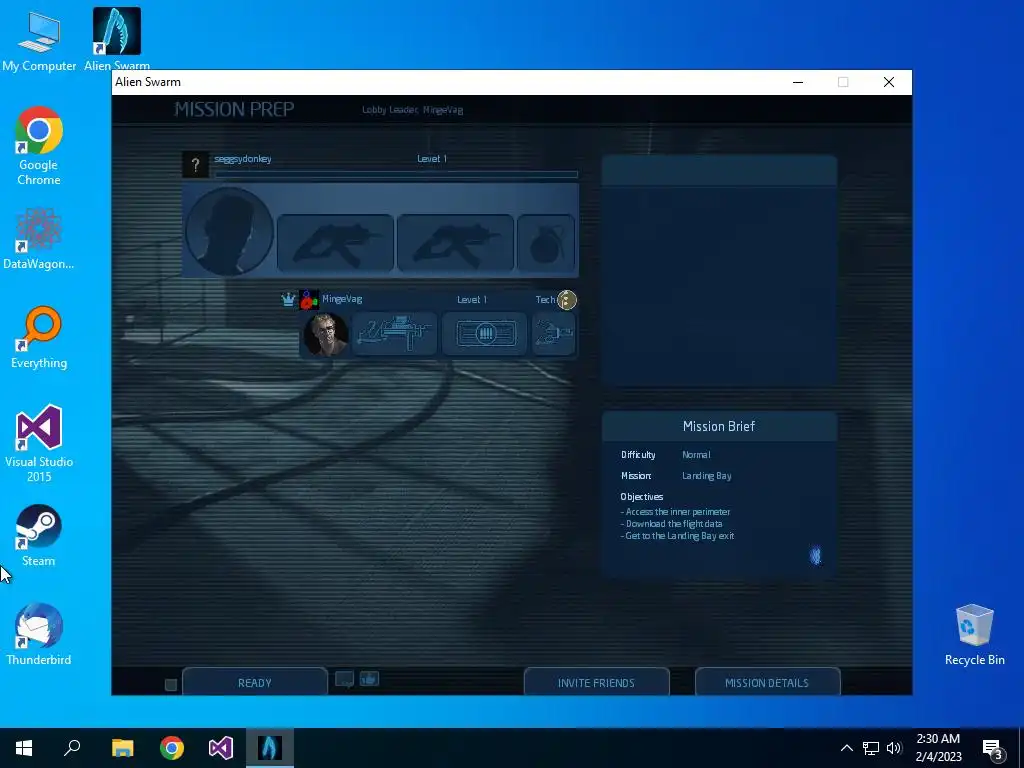Open the chat speech bubble icon
The width and height of the screenshot is (1024, 768).
coord(344,679)
